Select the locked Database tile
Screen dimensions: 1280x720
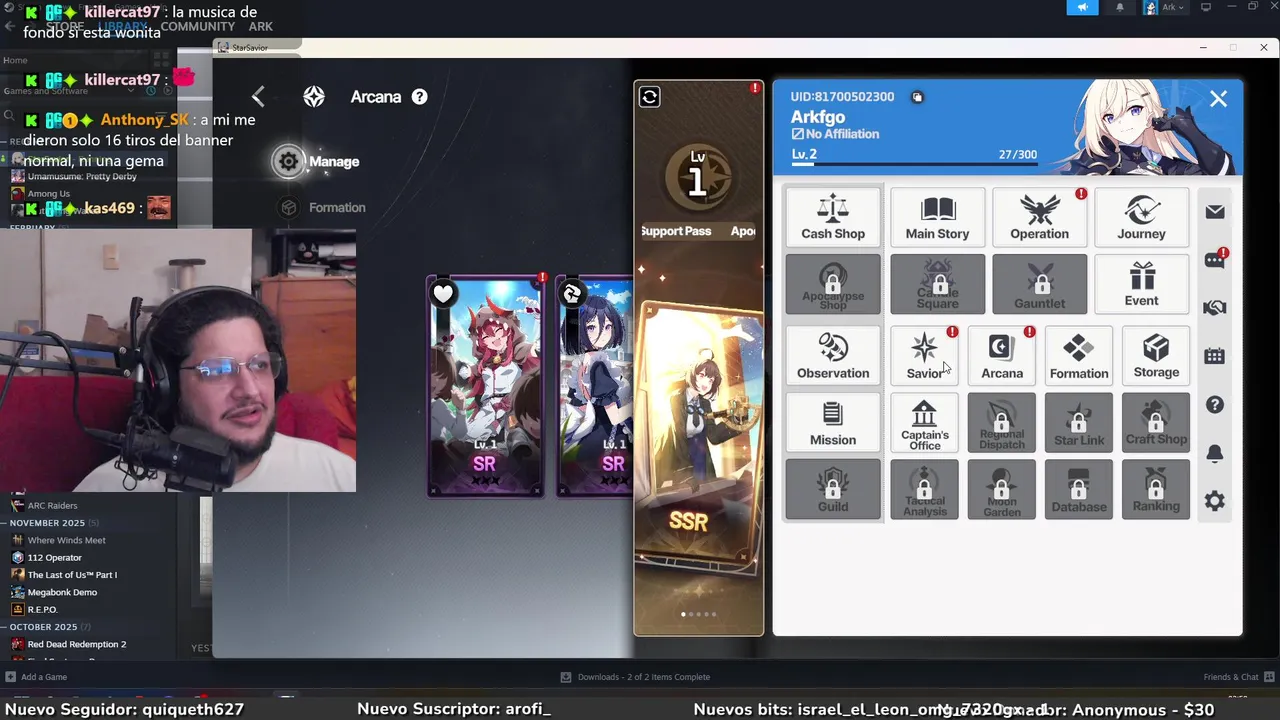pos(1079,489)
